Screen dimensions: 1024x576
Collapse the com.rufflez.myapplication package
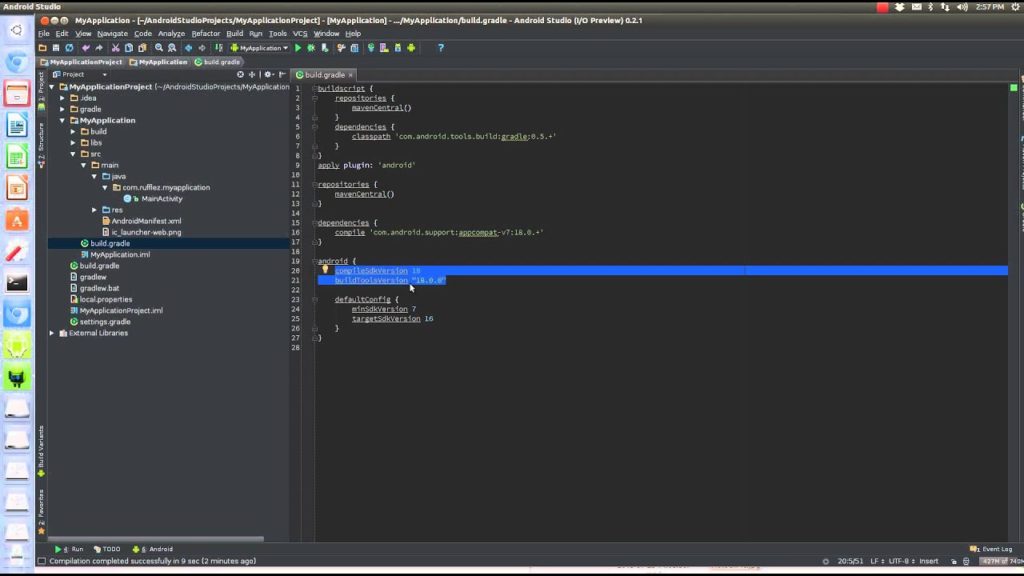(105, 187)
